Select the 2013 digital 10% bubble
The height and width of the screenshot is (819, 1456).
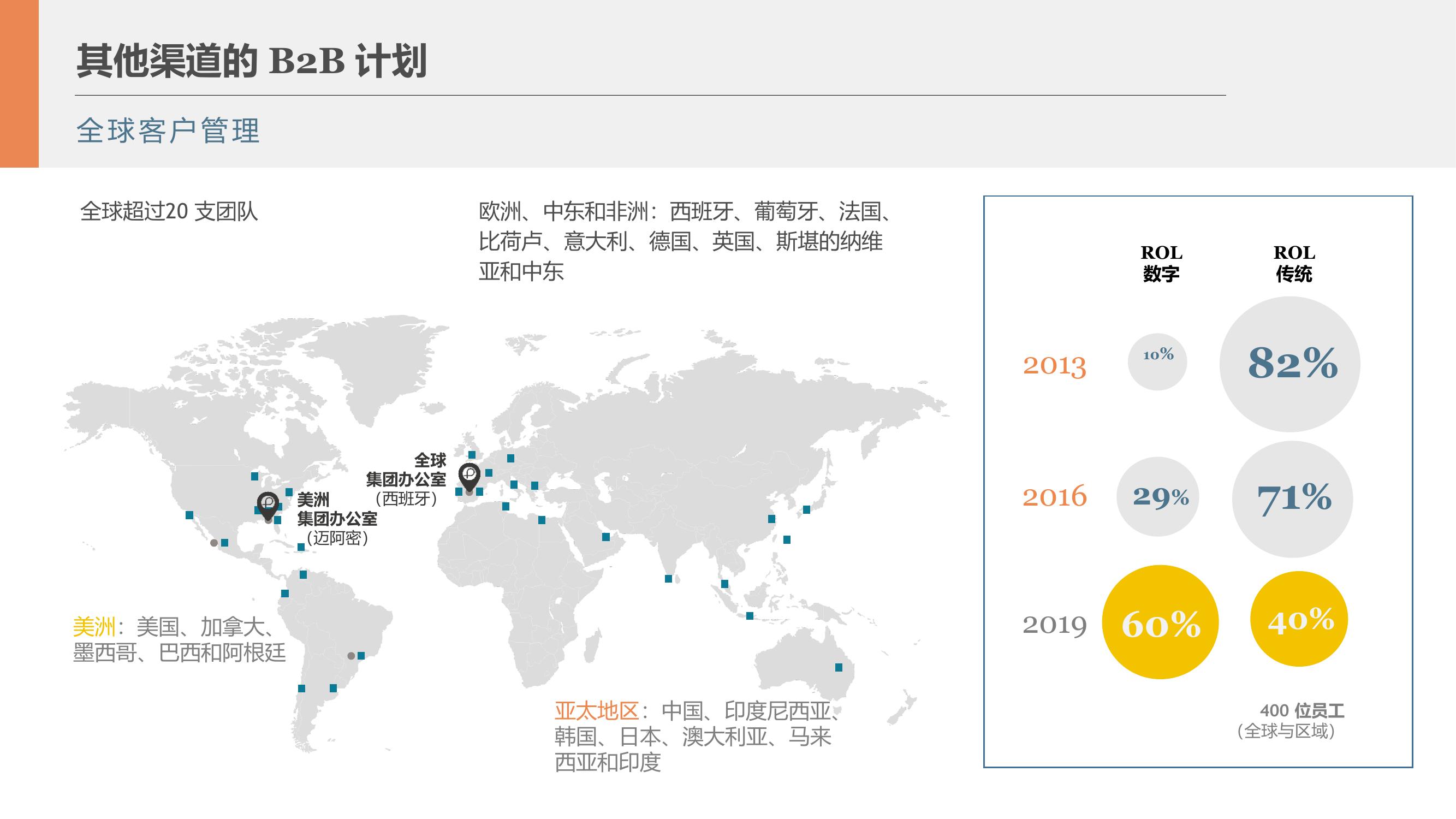1157,361
